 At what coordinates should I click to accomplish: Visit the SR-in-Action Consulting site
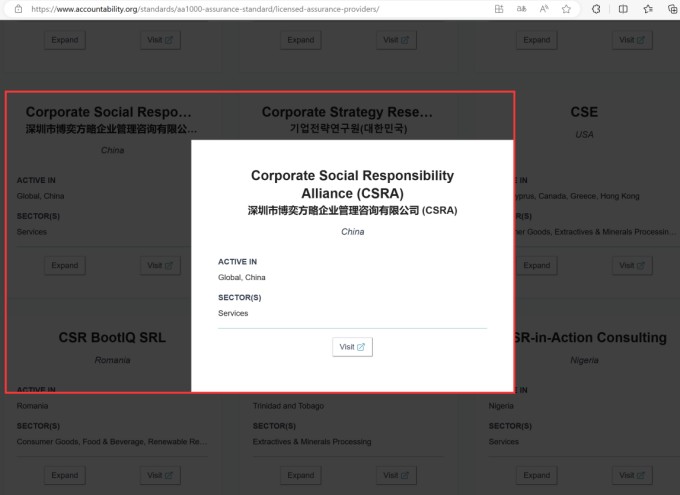[632, 475]
